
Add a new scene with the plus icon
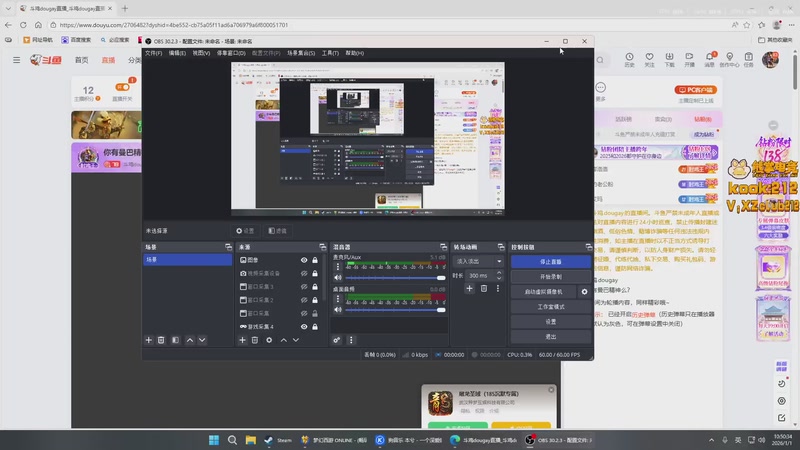tap(148, 340)
